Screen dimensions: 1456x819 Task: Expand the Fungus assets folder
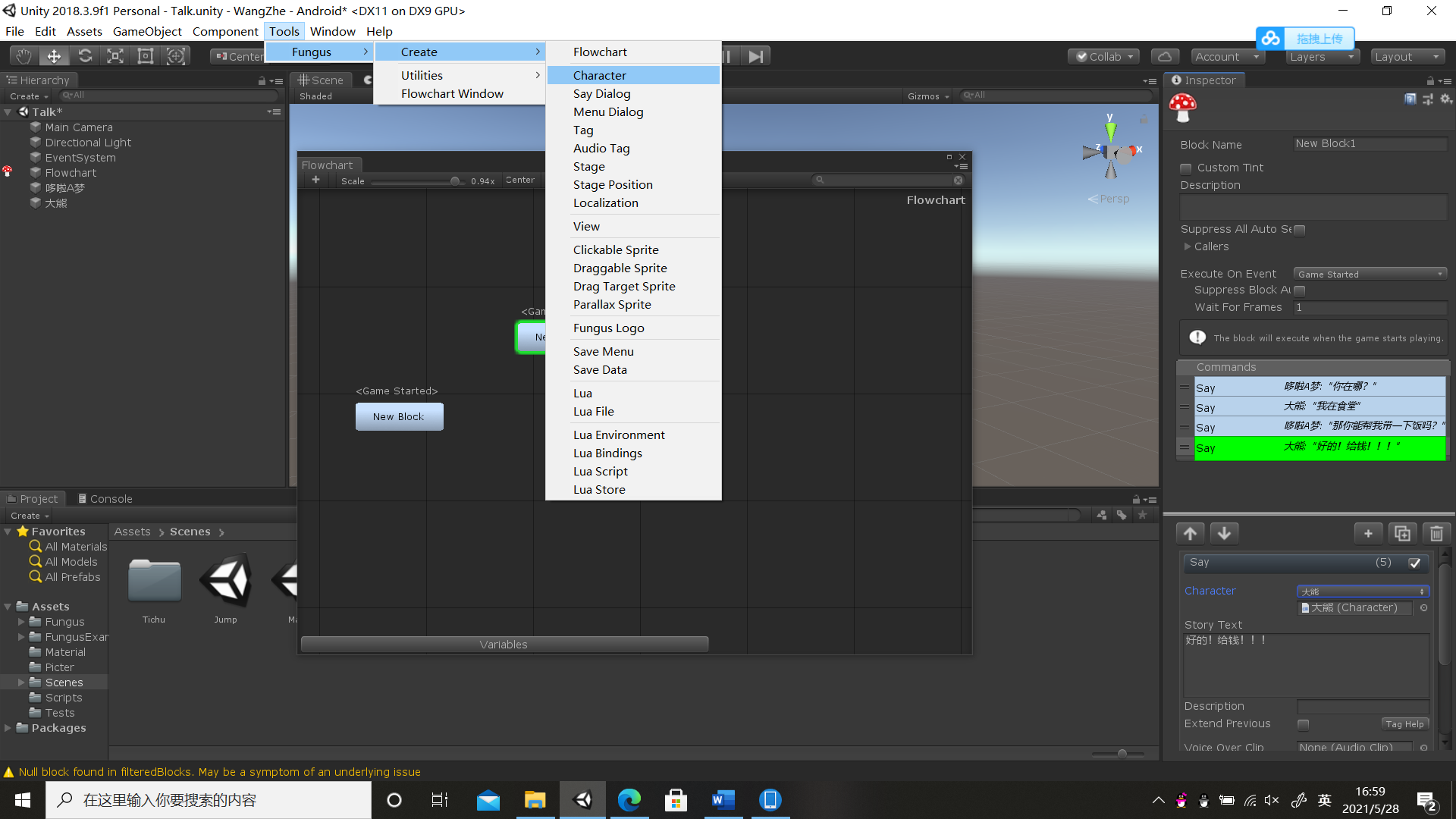point(22,622)
